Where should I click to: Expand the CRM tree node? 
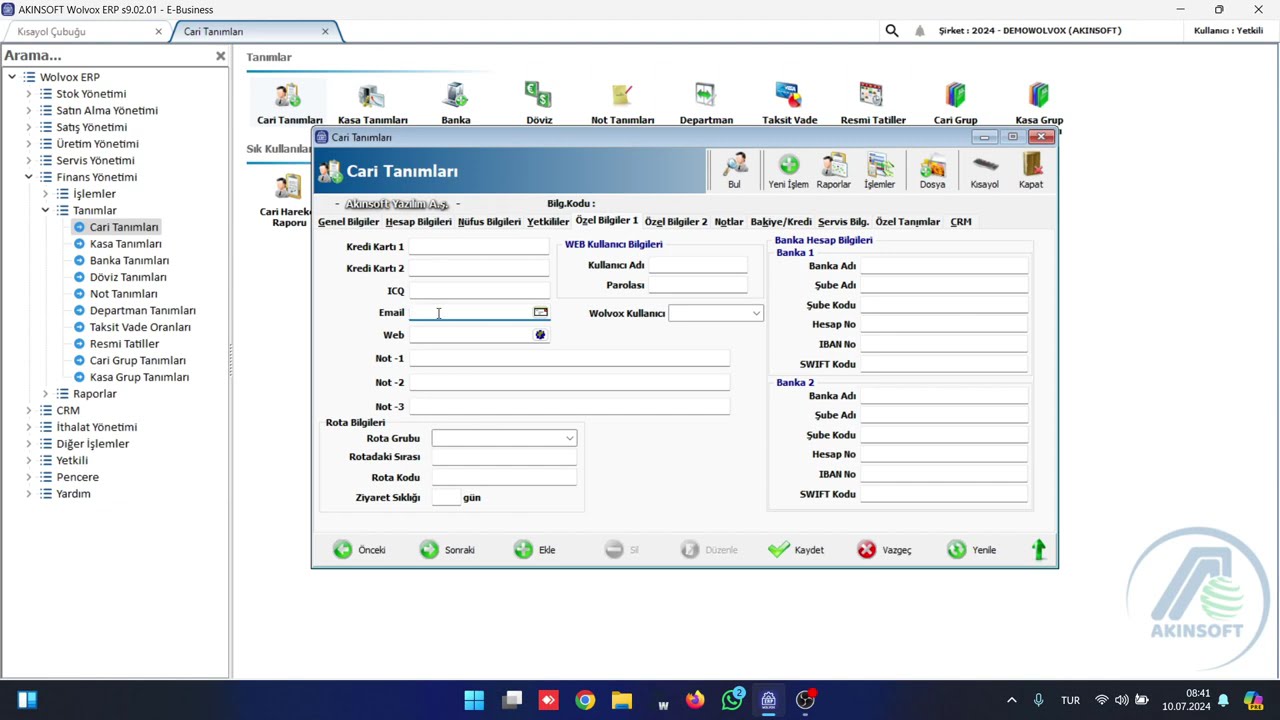pos(28,410)
